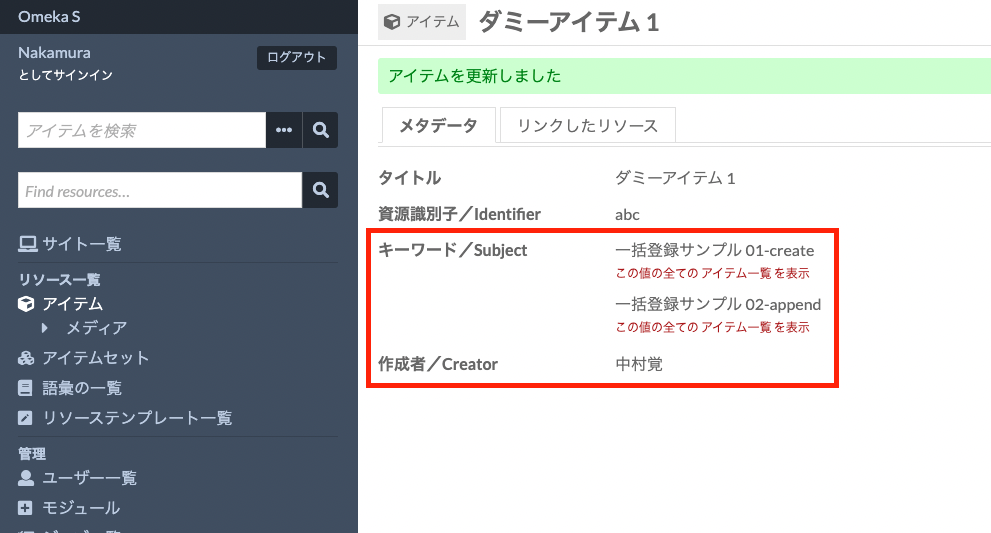Click the キーワード／Subject label
This screenshot has height=533, width=991.
click(453, 250)
